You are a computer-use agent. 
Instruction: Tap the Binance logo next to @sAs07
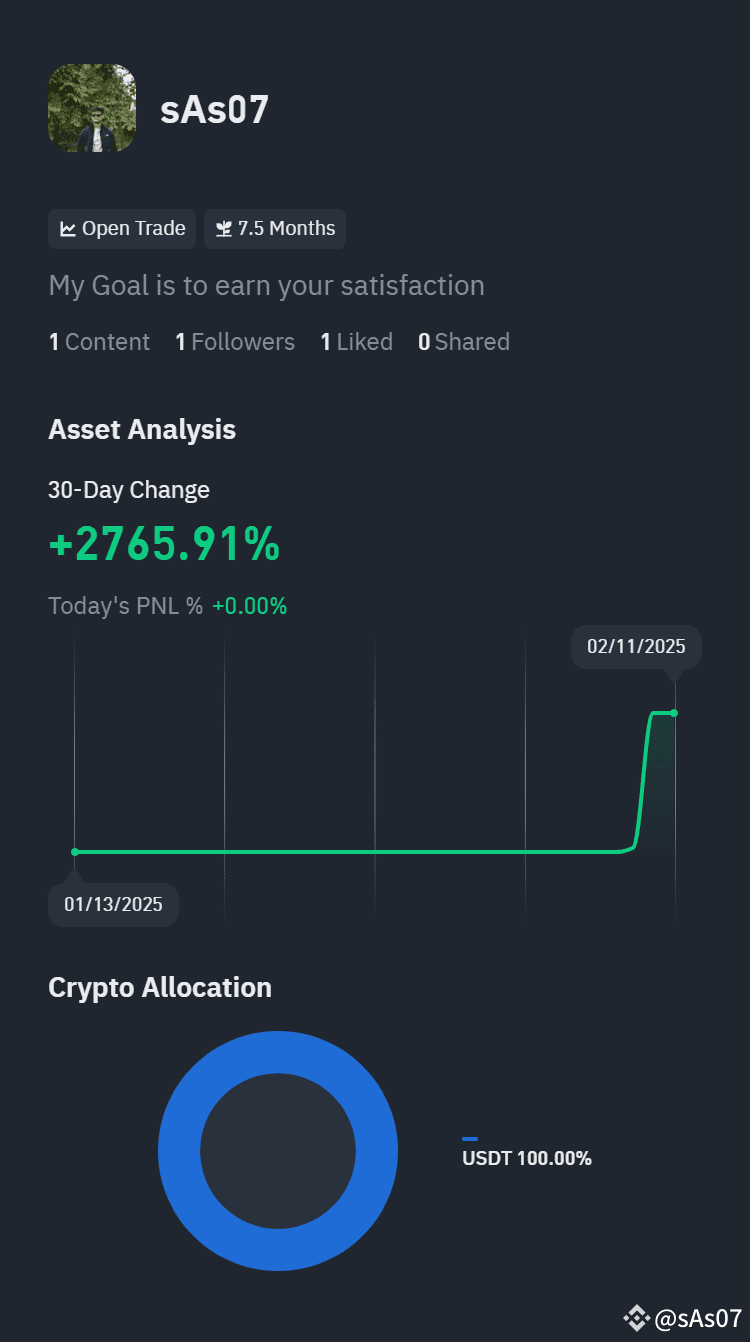[x=636, y=1319]
